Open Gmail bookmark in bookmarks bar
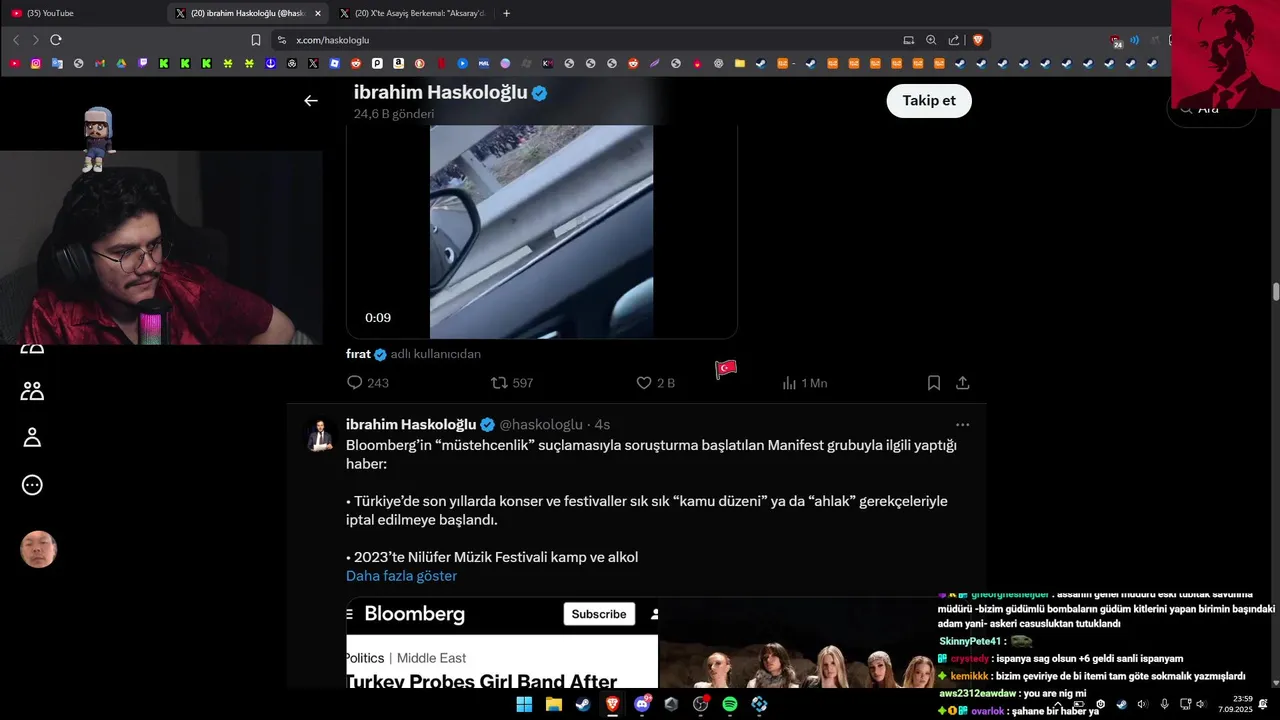This screenshot has width=1280, height=720. click(100, 63)
